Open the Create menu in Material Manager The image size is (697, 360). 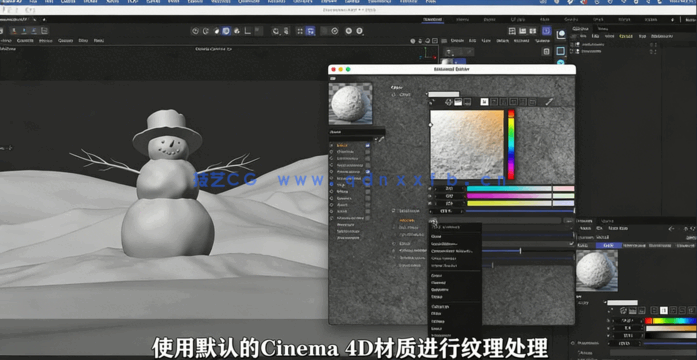click(457, 40)
